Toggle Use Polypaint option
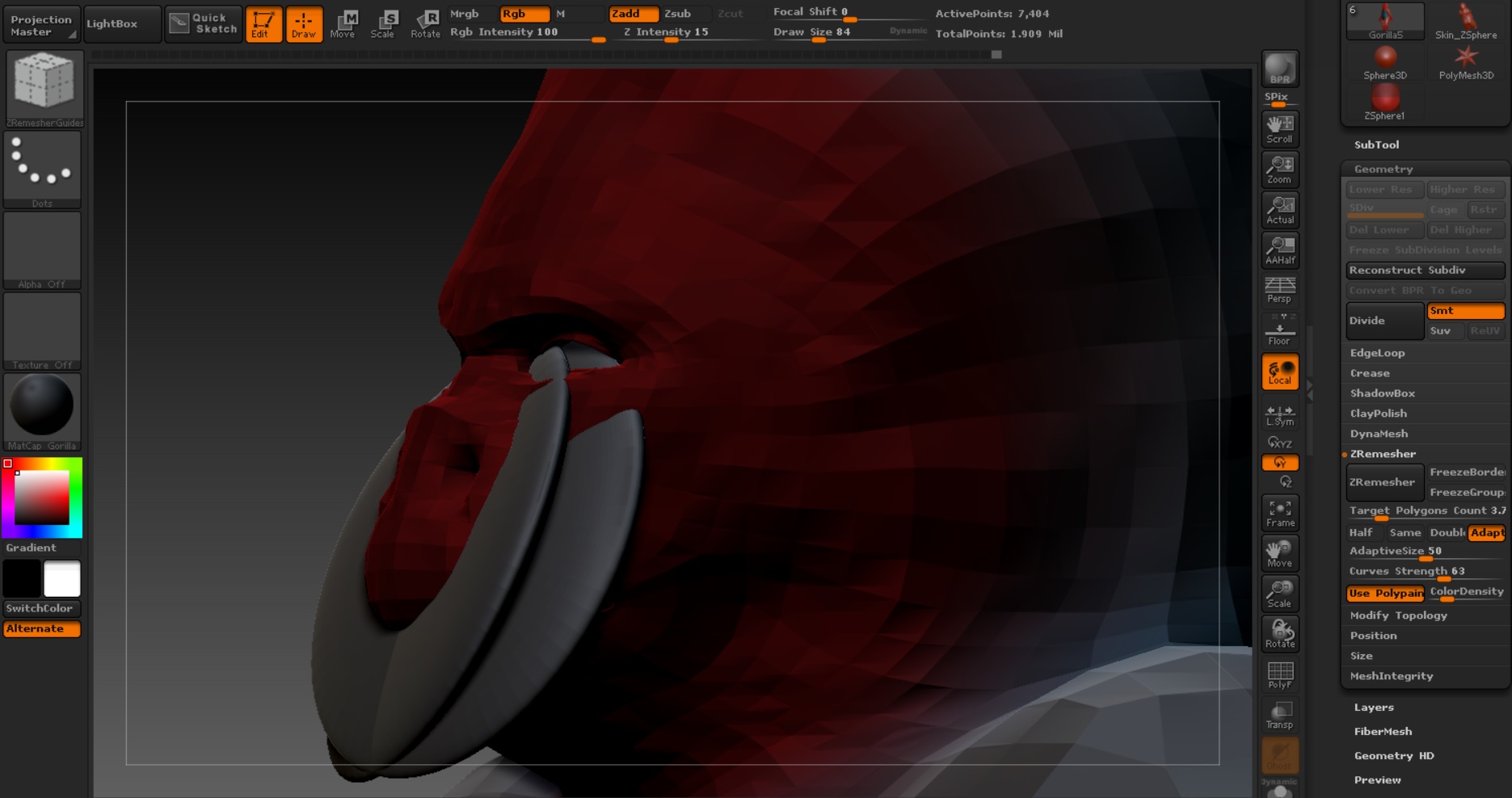 point(1385,594)
